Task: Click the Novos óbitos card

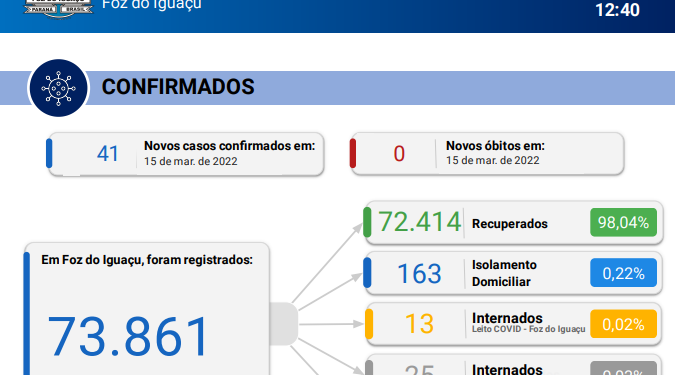Action: click(487, 154)
